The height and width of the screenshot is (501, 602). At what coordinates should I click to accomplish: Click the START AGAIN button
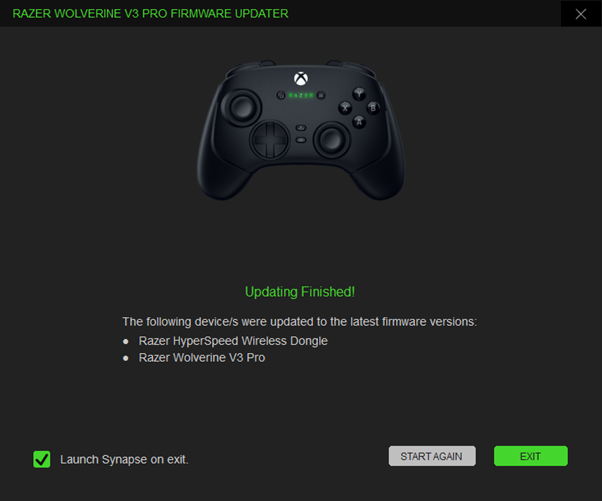432,456
